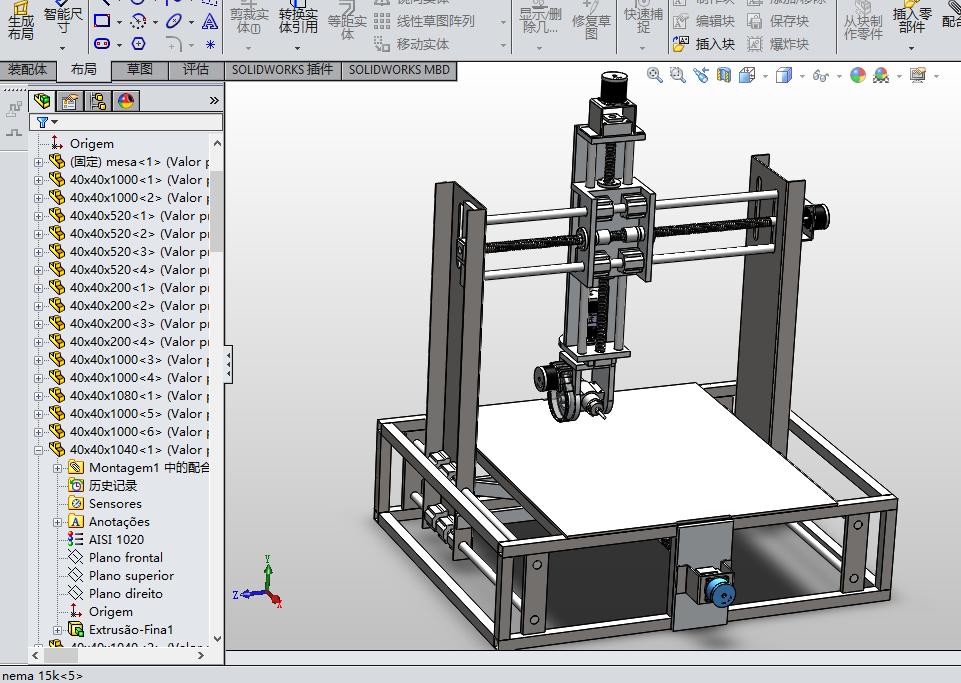Expand the (固定) mesa<1> component node
Screen dimensions: 961x683
(x=39, y=162)
